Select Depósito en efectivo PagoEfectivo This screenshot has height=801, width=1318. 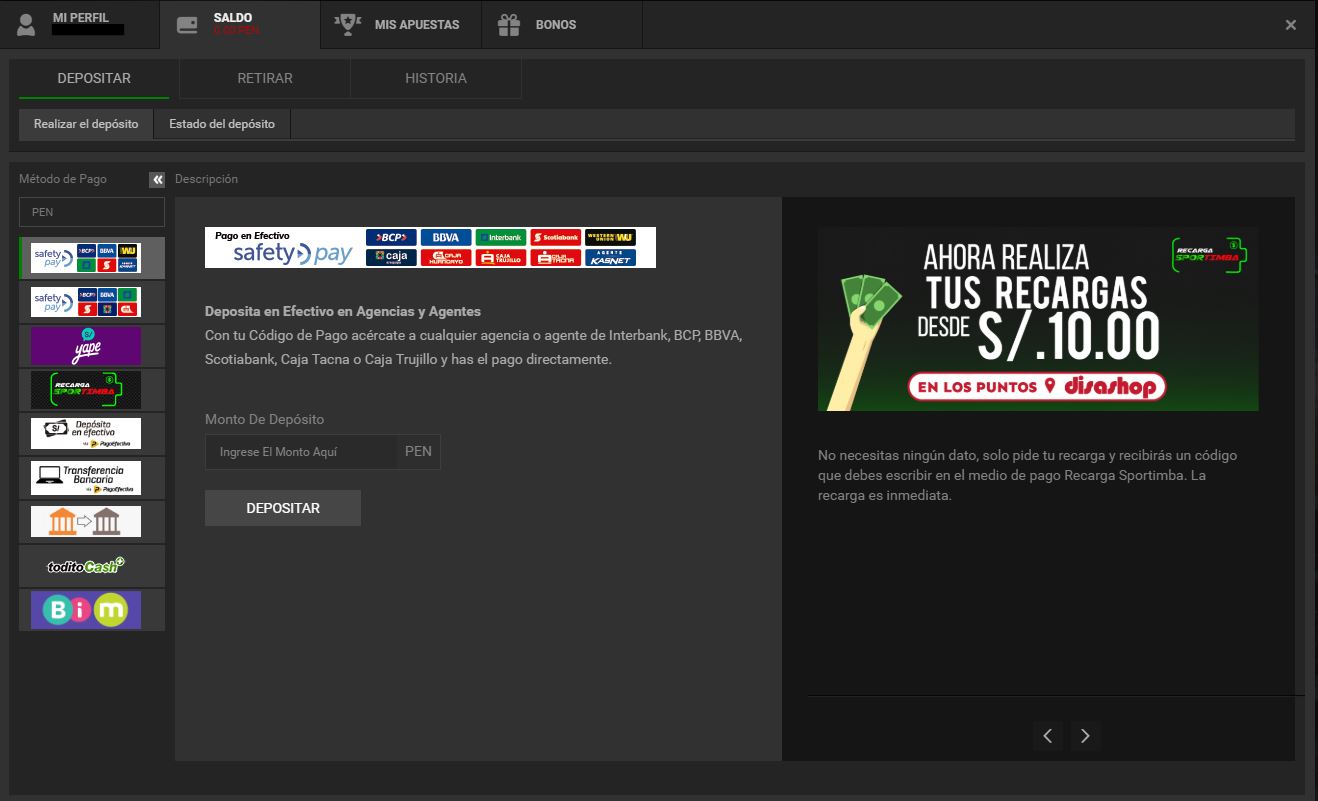(x=86, y=434)
